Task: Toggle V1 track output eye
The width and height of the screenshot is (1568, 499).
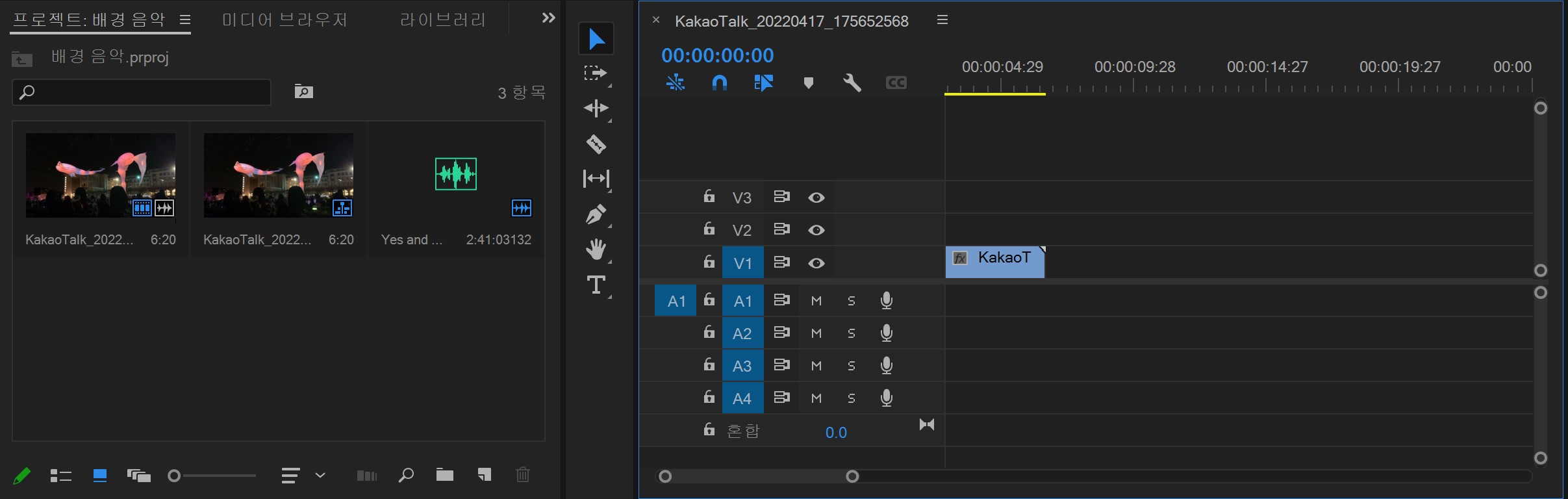Action: click(816, 263)
